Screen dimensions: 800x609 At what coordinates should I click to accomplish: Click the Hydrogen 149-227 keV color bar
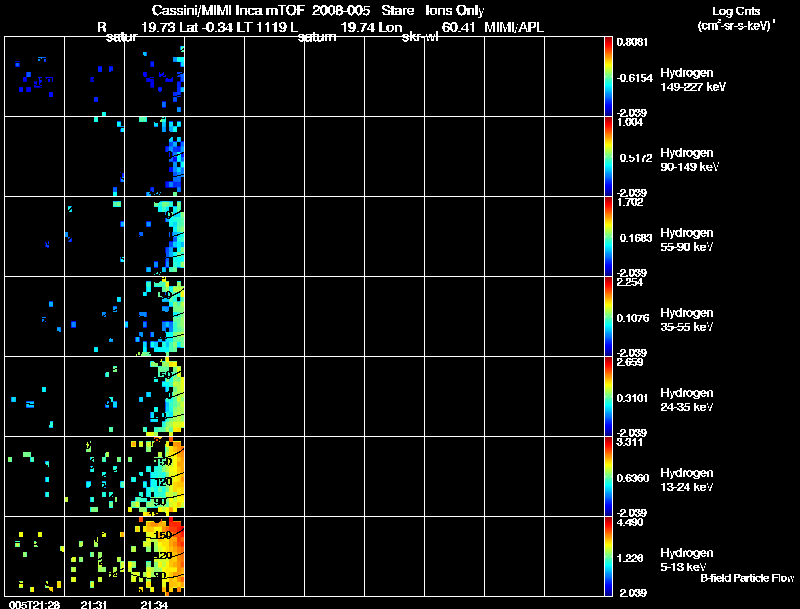[609, 77]
